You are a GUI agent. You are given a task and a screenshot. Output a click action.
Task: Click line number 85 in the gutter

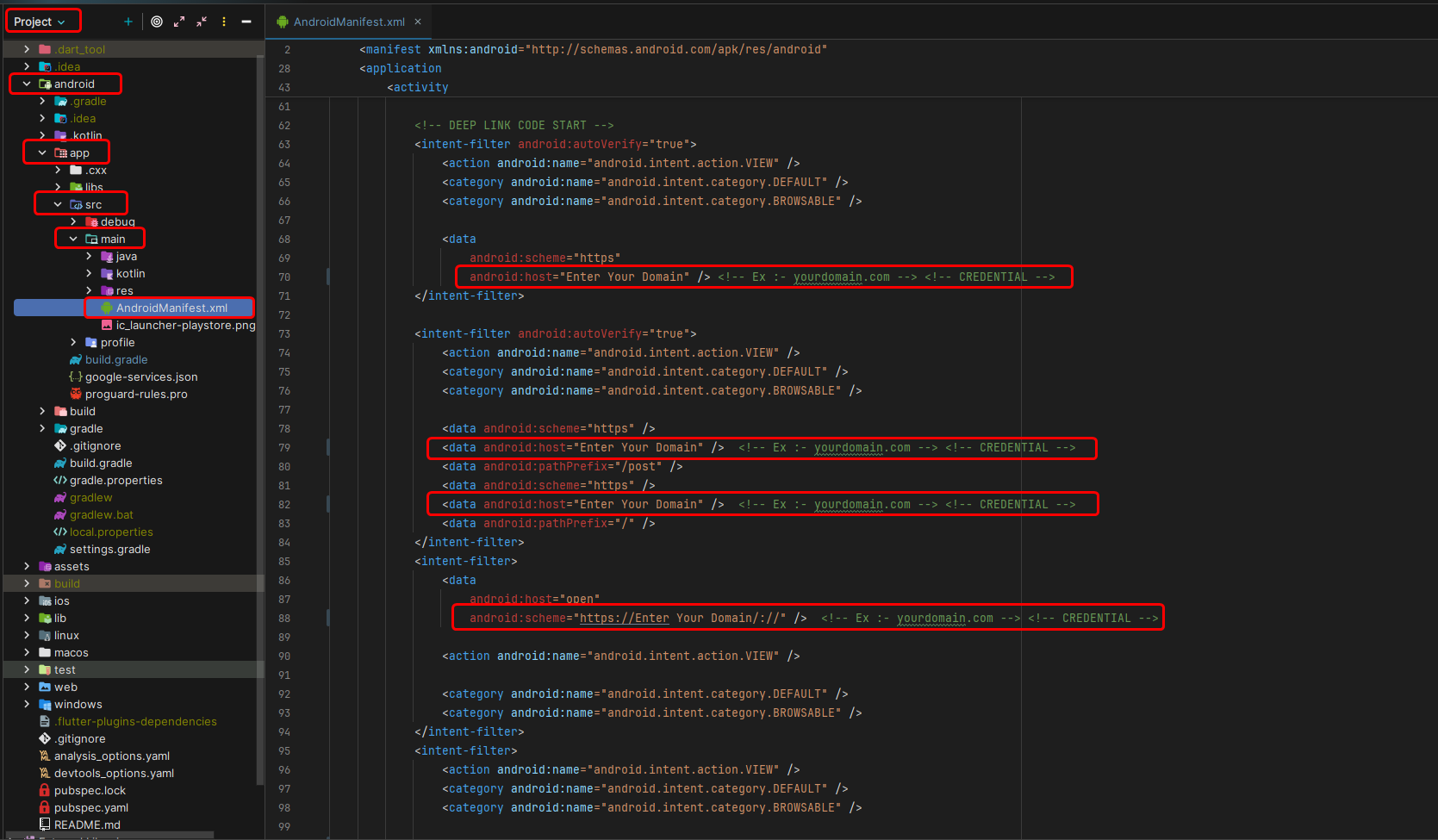point(284,560)
